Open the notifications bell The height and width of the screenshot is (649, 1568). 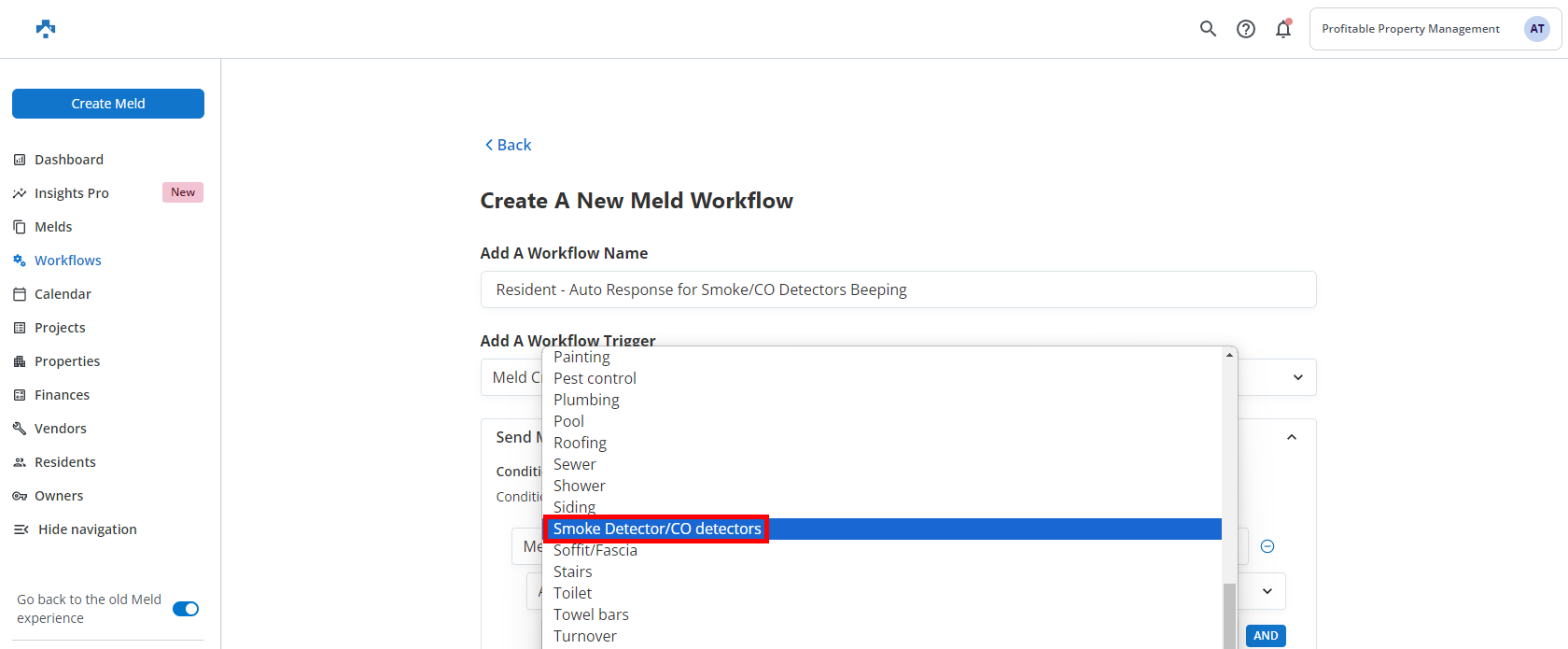pyautogui.click(x=1283, y=29)
